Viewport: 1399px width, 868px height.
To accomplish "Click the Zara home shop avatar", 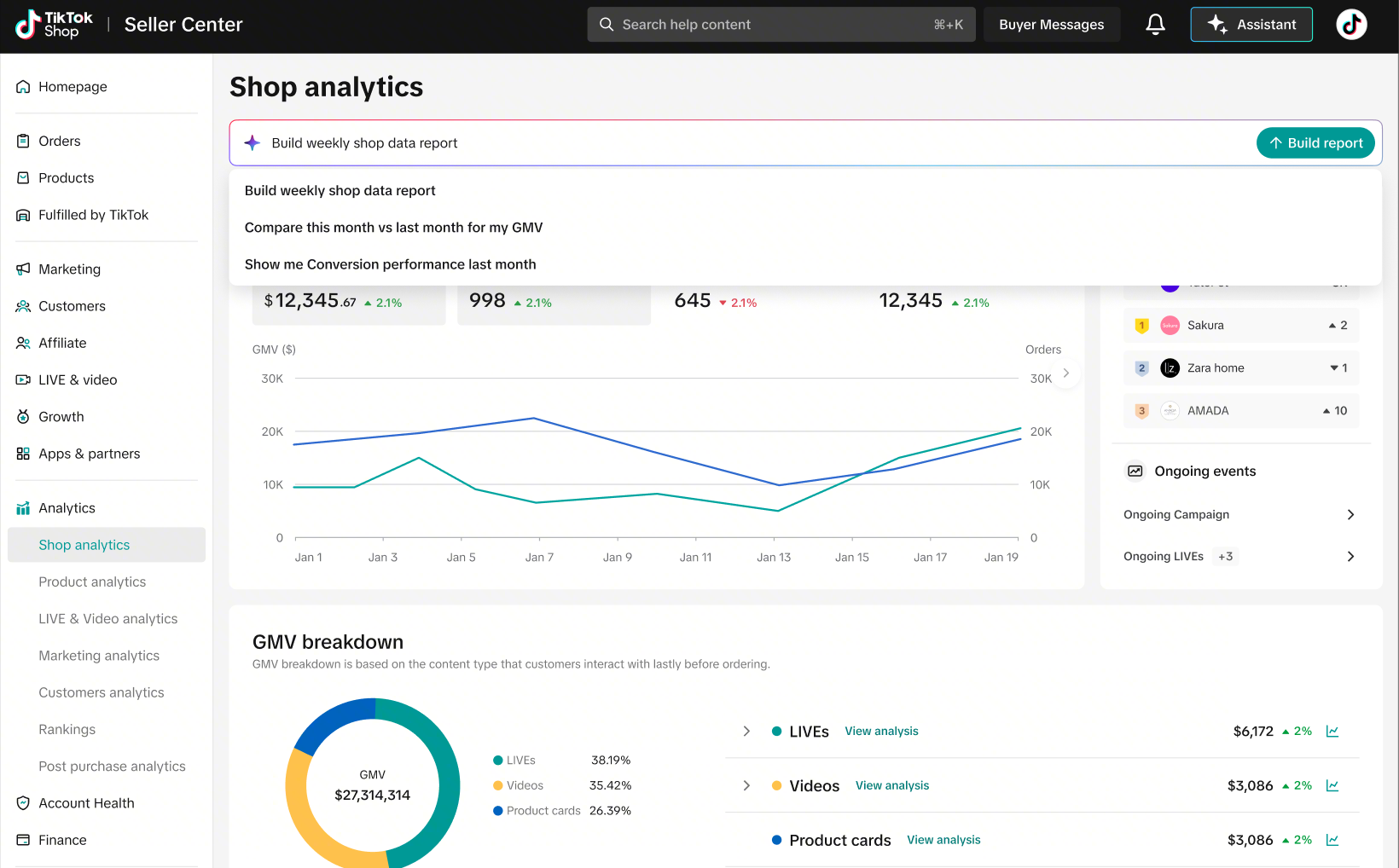I will pos(1170,368).
